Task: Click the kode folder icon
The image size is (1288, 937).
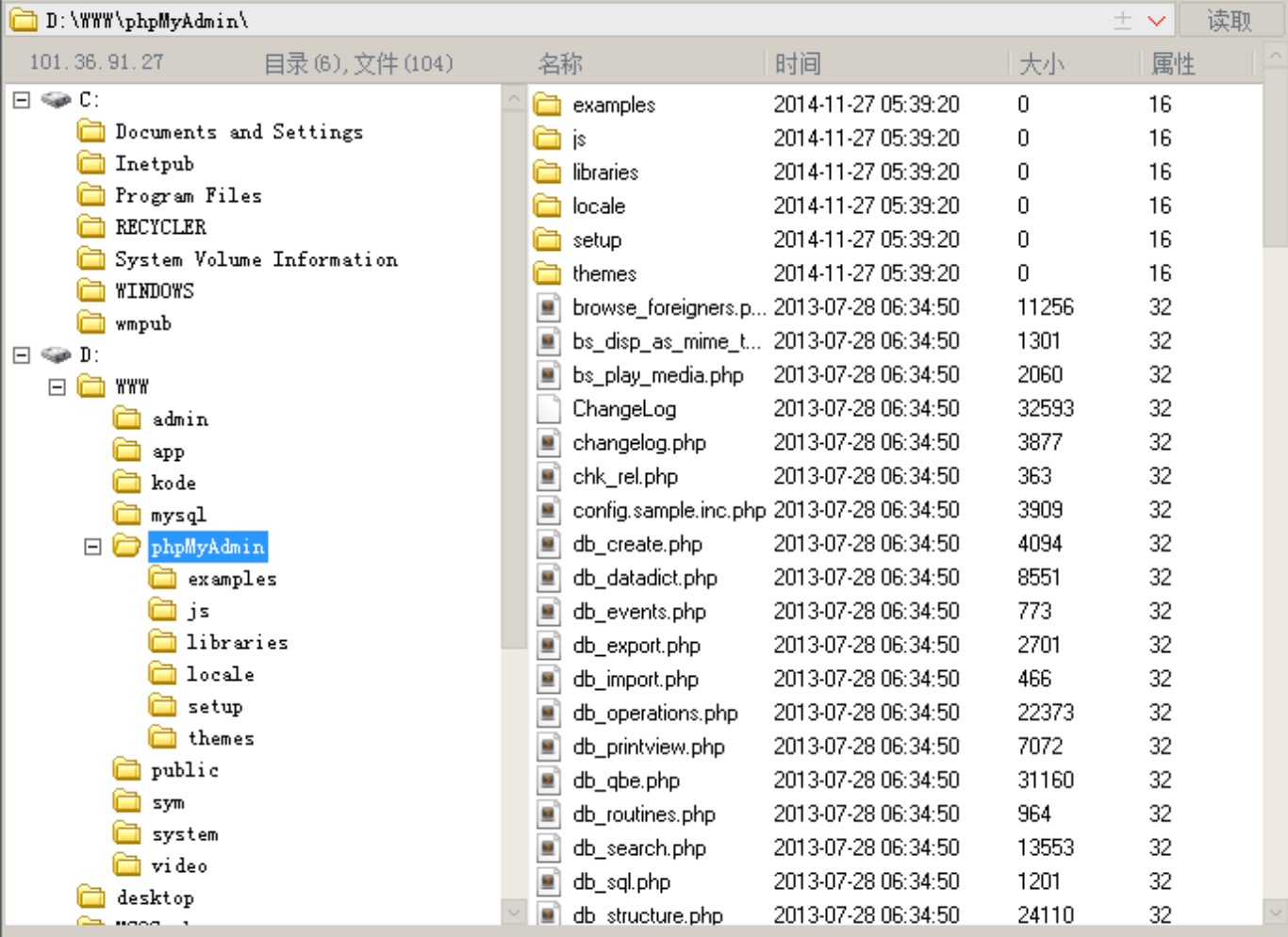Action: [x=126, y=483]
